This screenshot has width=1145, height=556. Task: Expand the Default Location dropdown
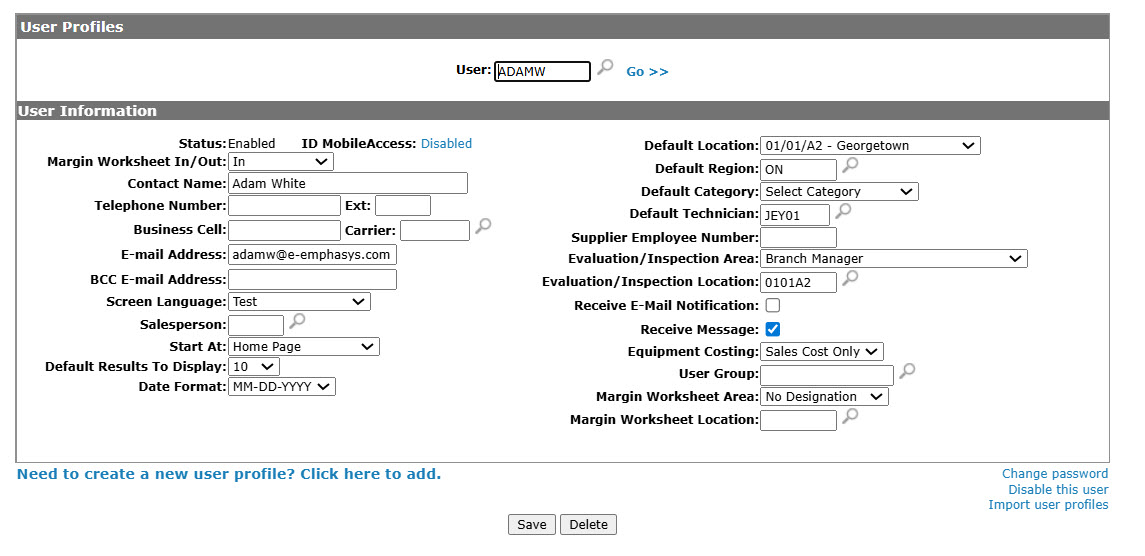870,145
